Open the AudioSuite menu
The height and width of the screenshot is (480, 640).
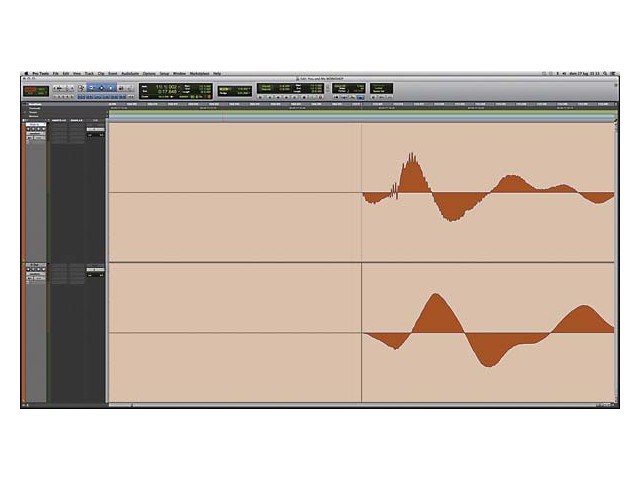coord(130,73)
